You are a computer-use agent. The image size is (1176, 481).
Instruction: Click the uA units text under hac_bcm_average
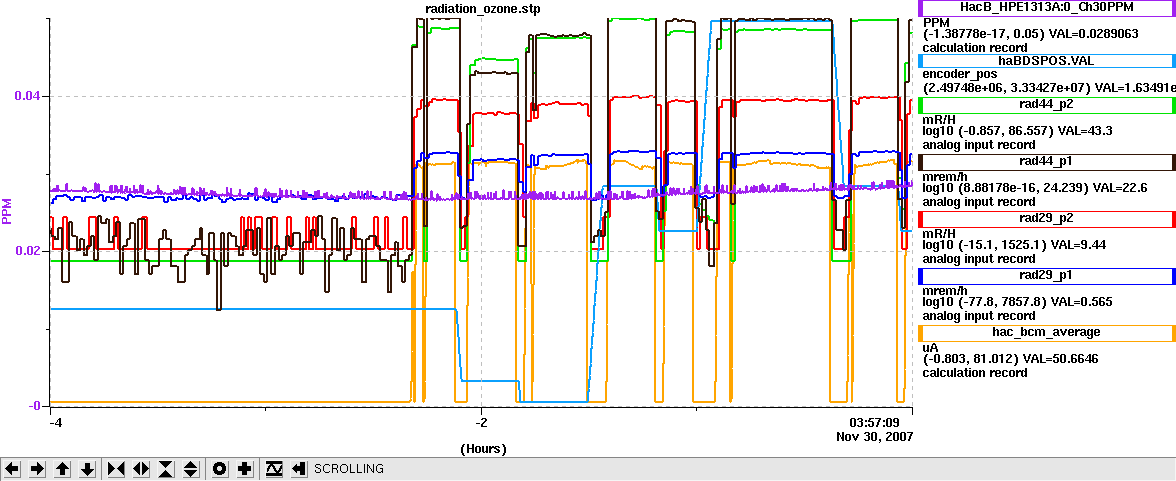929,347
